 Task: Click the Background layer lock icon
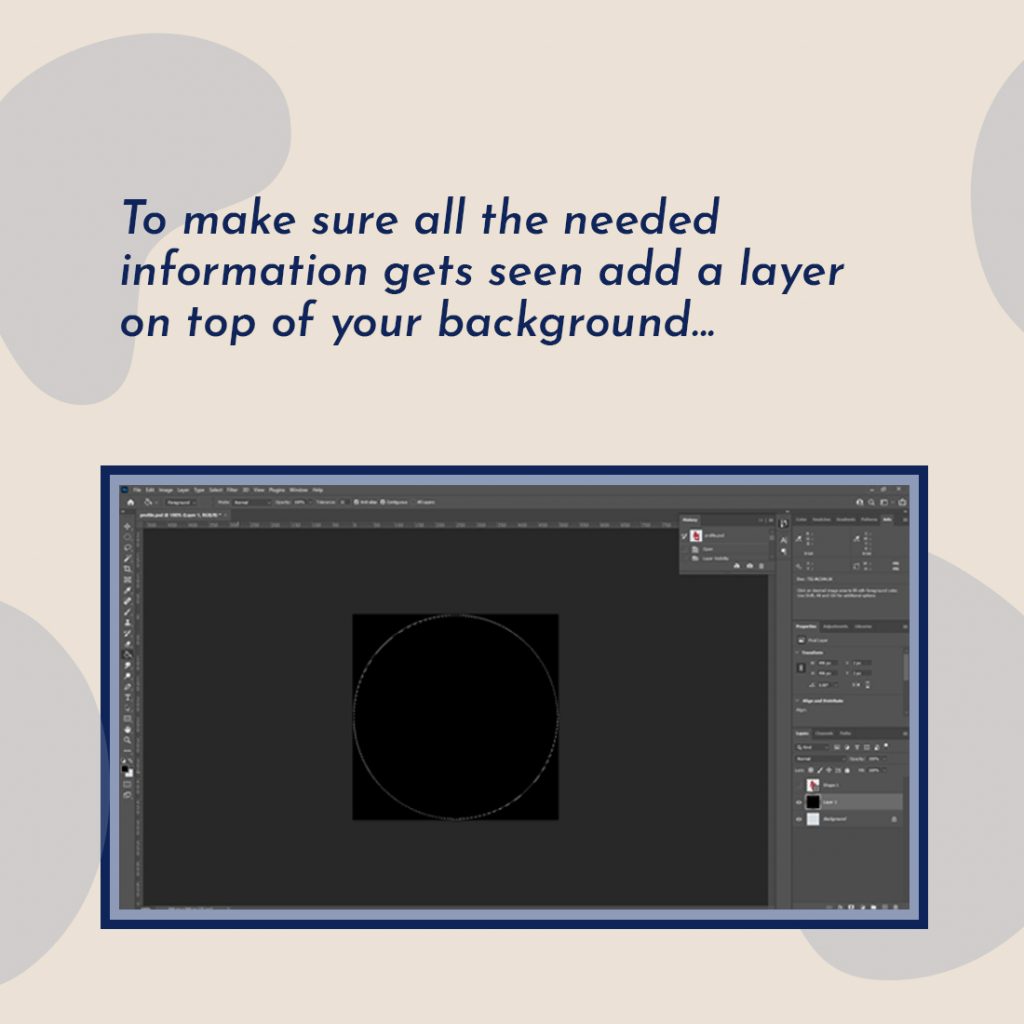tap(894, 819)
